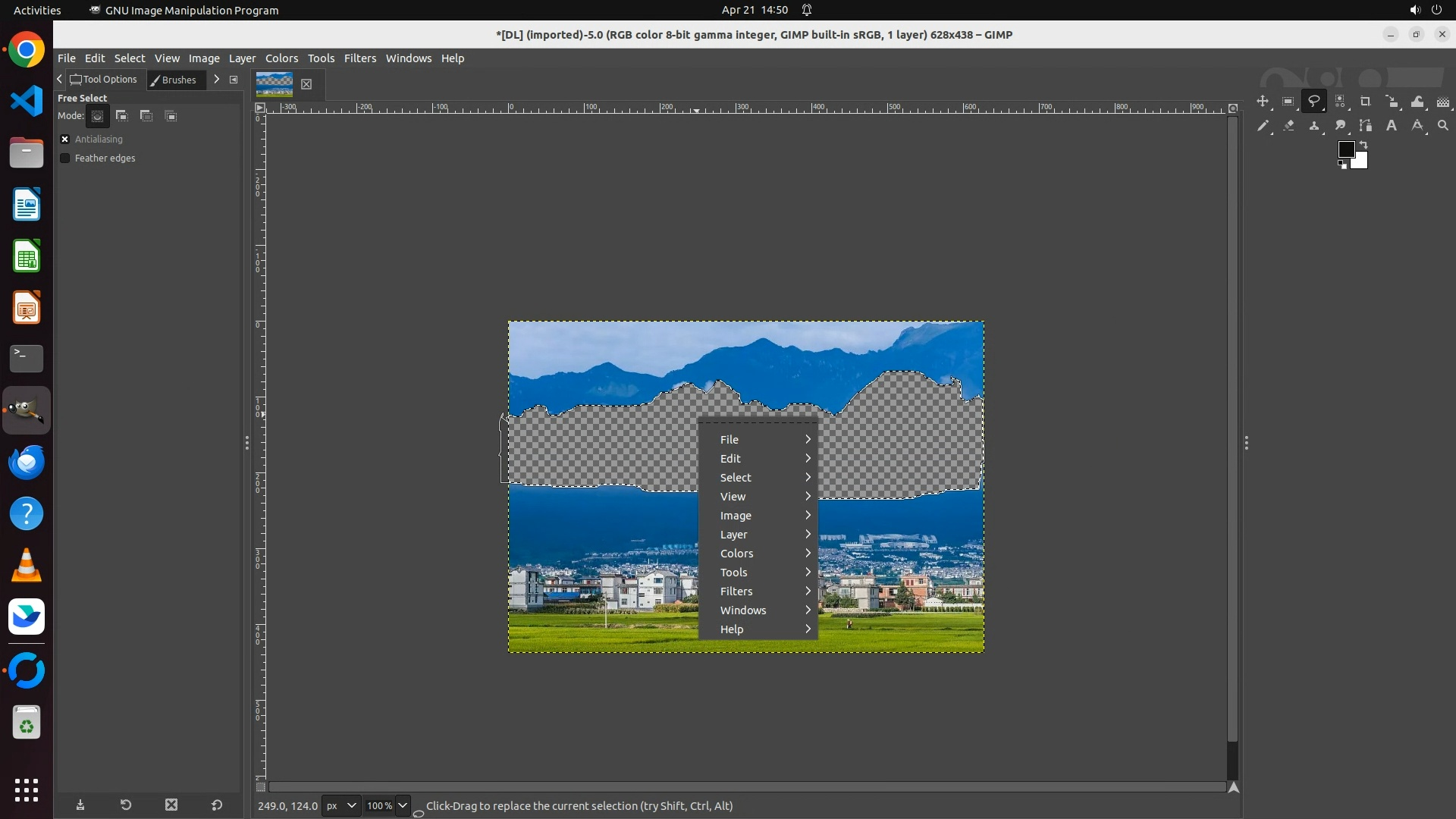Open the px units dropdown
The image size is (1456, 819).
341,806
